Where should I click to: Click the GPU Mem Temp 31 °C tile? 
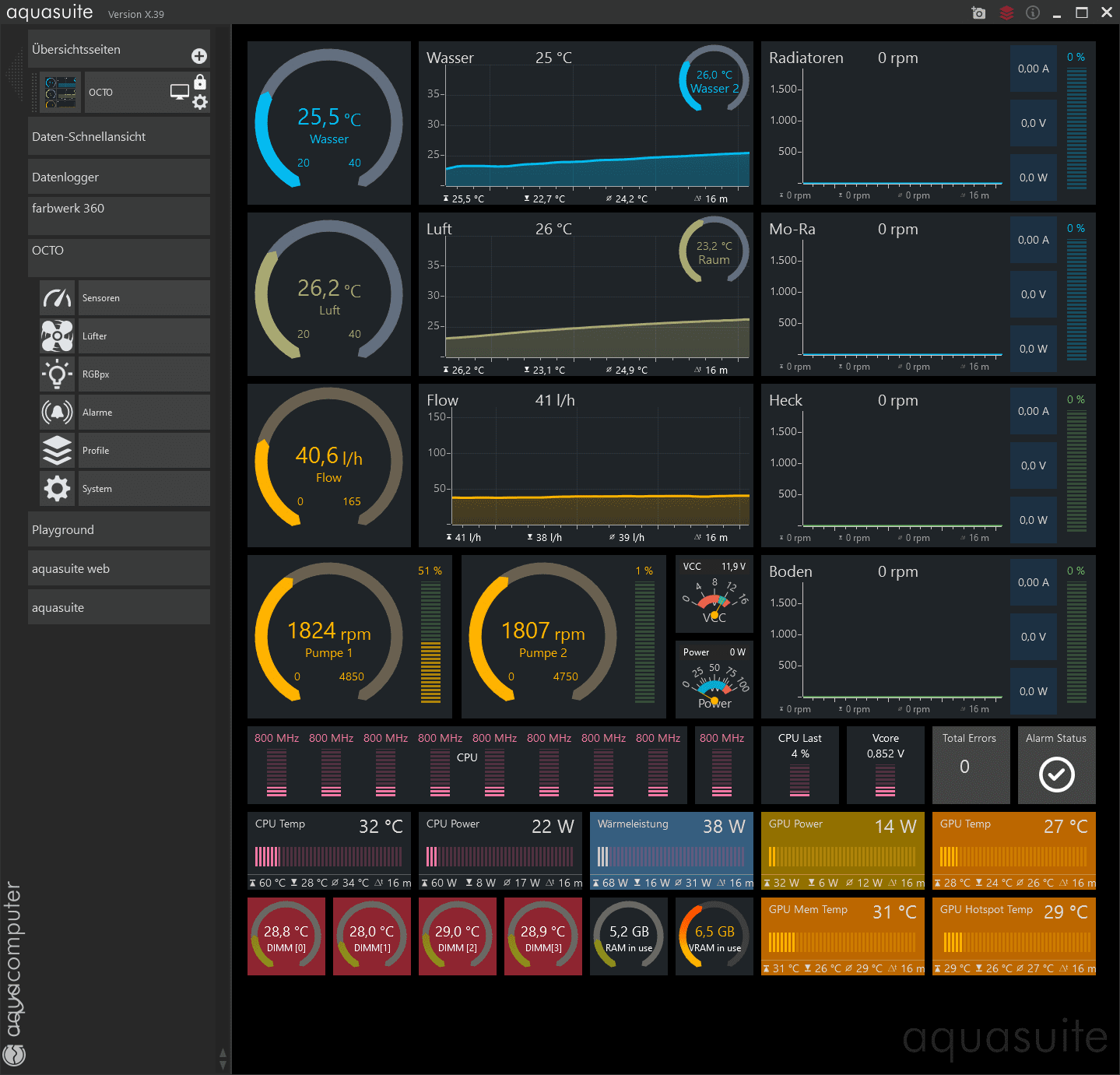pos(843,936)
